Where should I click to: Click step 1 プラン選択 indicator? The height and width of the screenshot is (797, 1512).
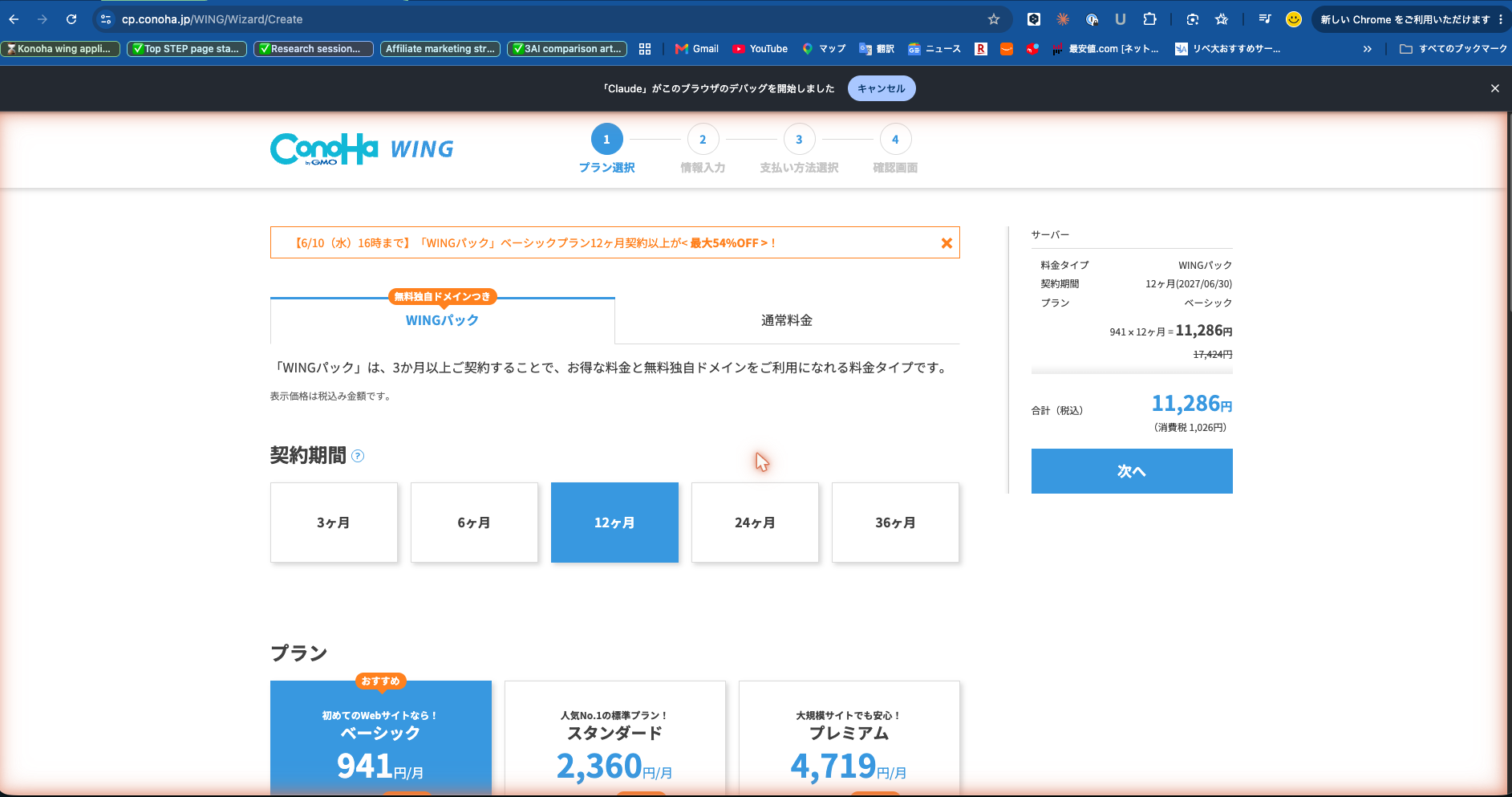(606, 149)
